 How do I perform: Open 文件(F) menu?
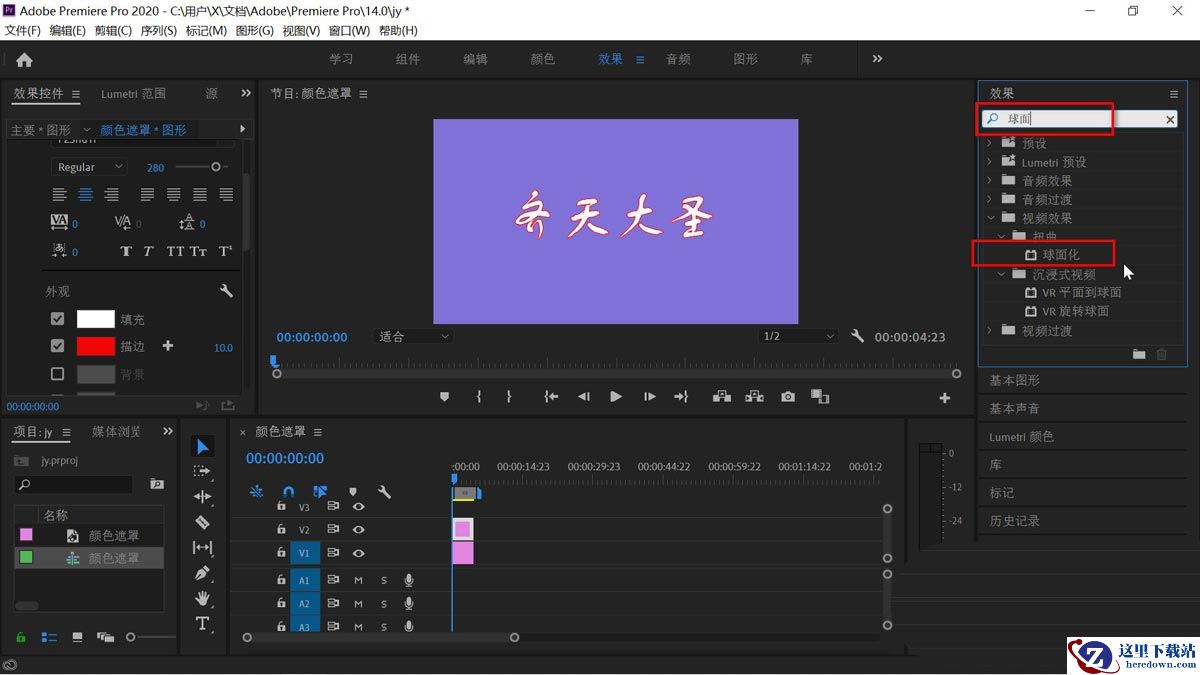[x=22, y=31]
